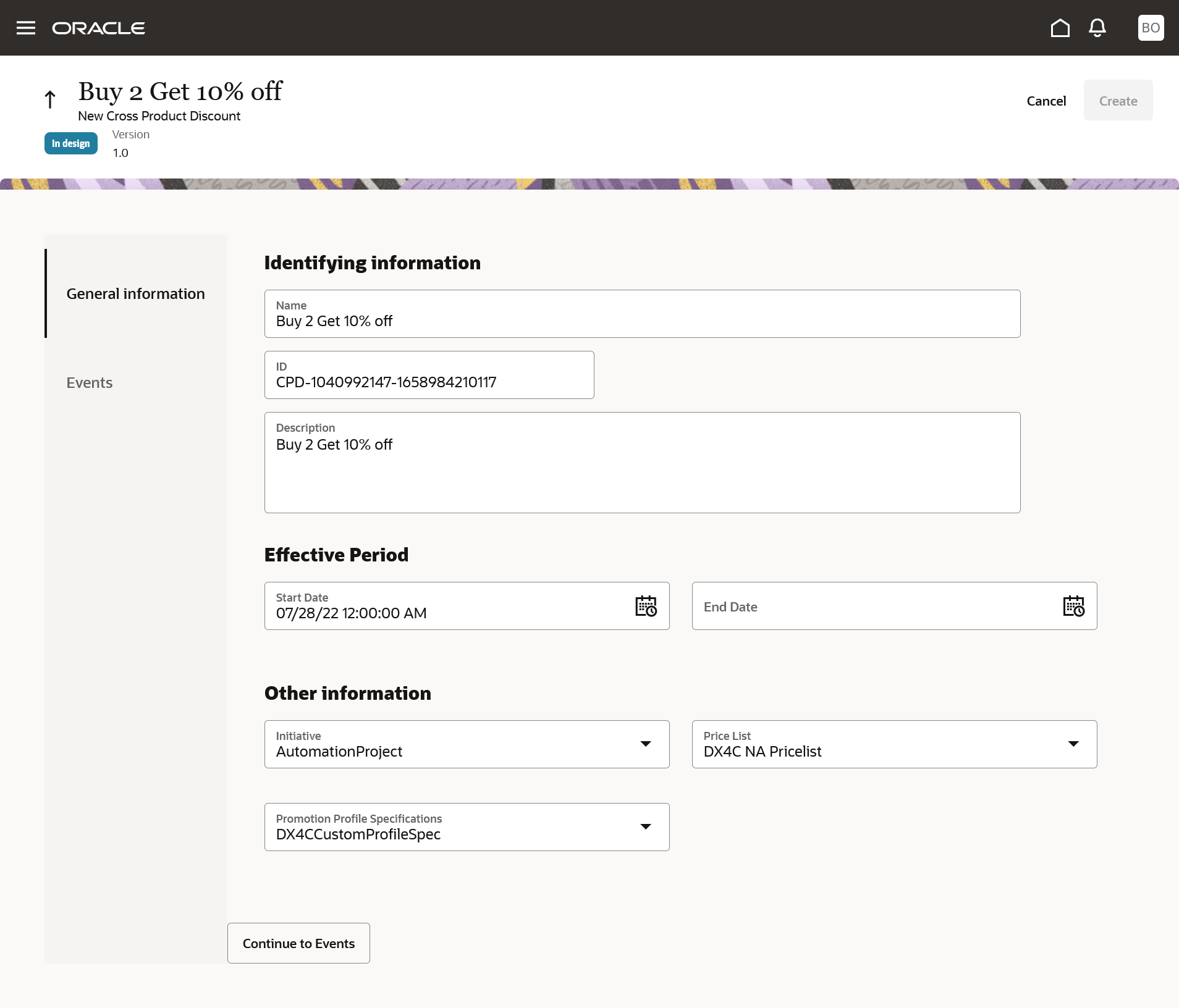Click Continue to Events
The height and width of the screenshot is (1008, 1179).
point(298,943)
